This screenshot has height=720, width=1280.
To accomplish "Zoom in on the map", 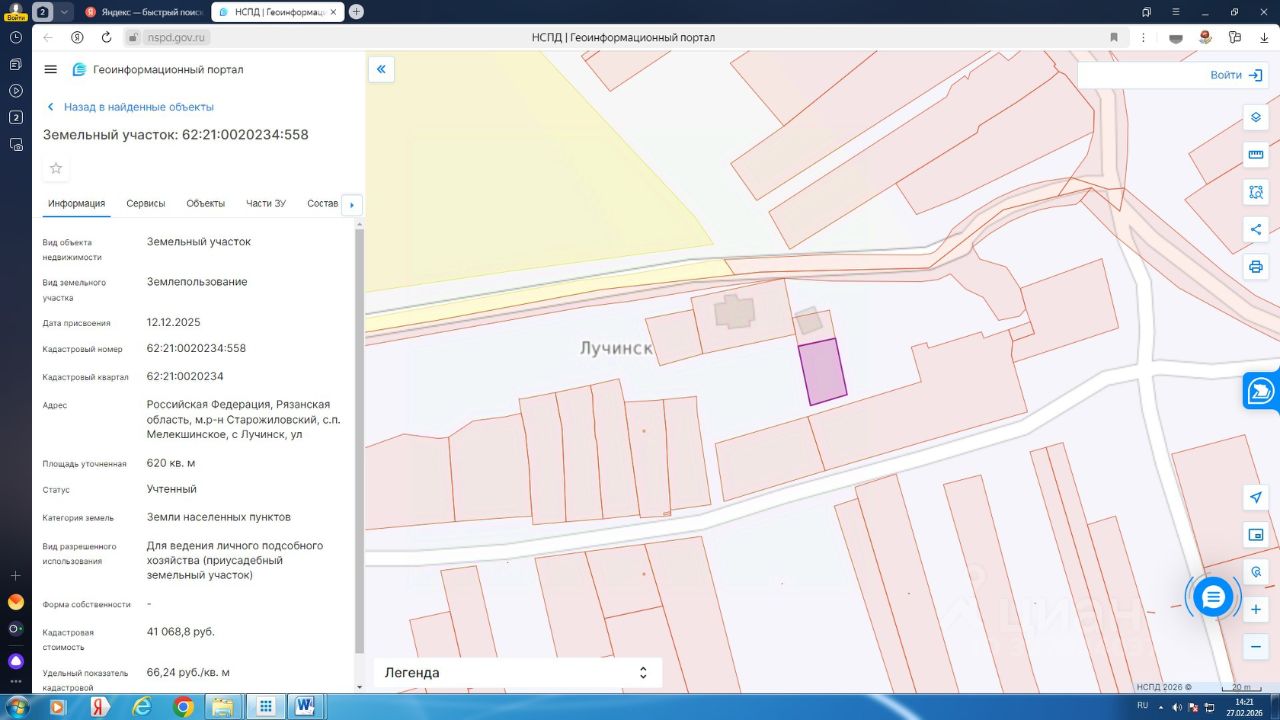I will pyautogui.click(x=1256, y=609).
